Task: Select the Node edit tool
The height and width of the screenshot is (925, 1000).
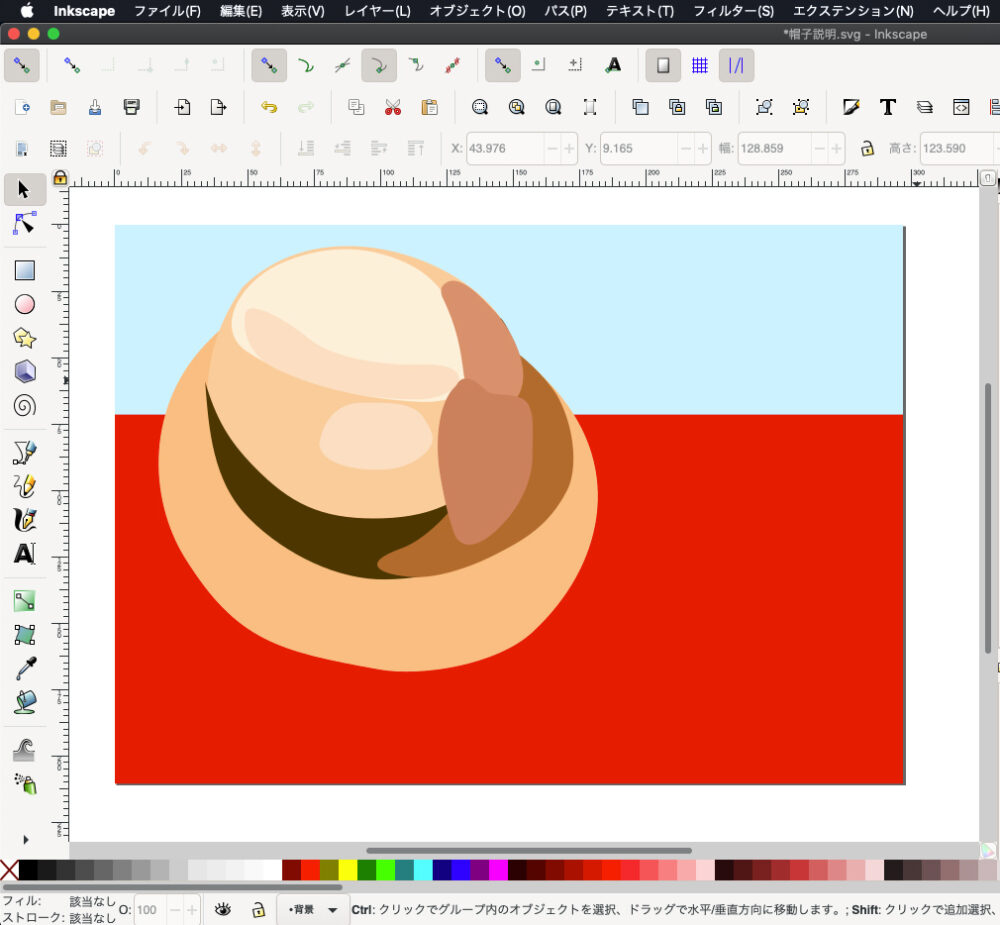Action: 25,223
